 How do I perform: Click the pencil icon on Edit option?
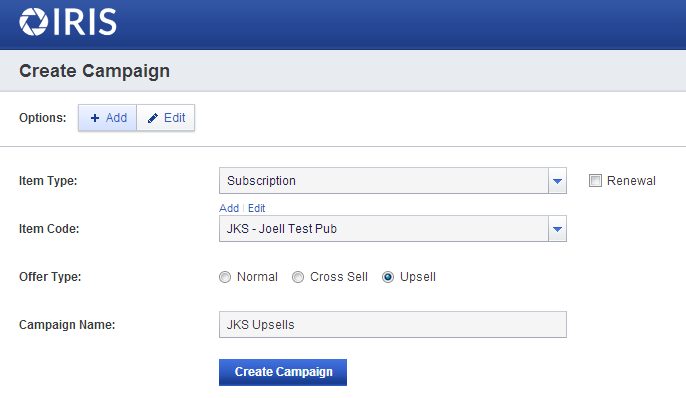click(153, 118)
